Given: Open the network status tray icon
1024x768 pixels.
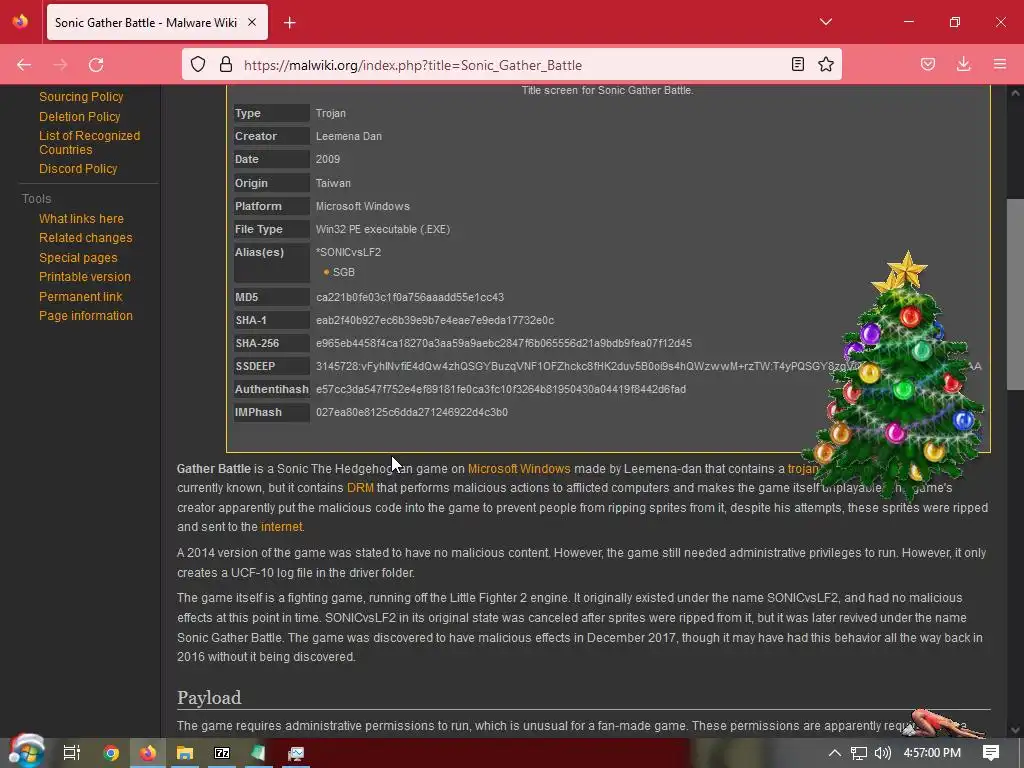Looking at the screenshot, I should click(859, 753).
